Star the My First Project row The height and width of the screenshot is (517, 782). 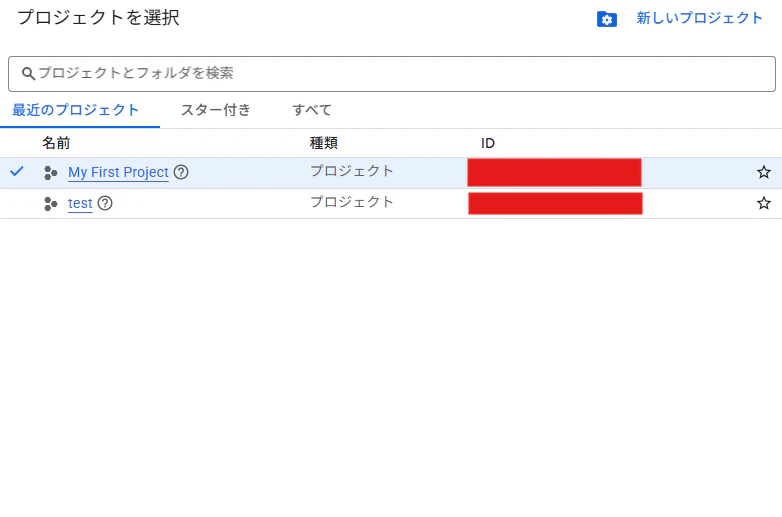[x=764, y=172]
